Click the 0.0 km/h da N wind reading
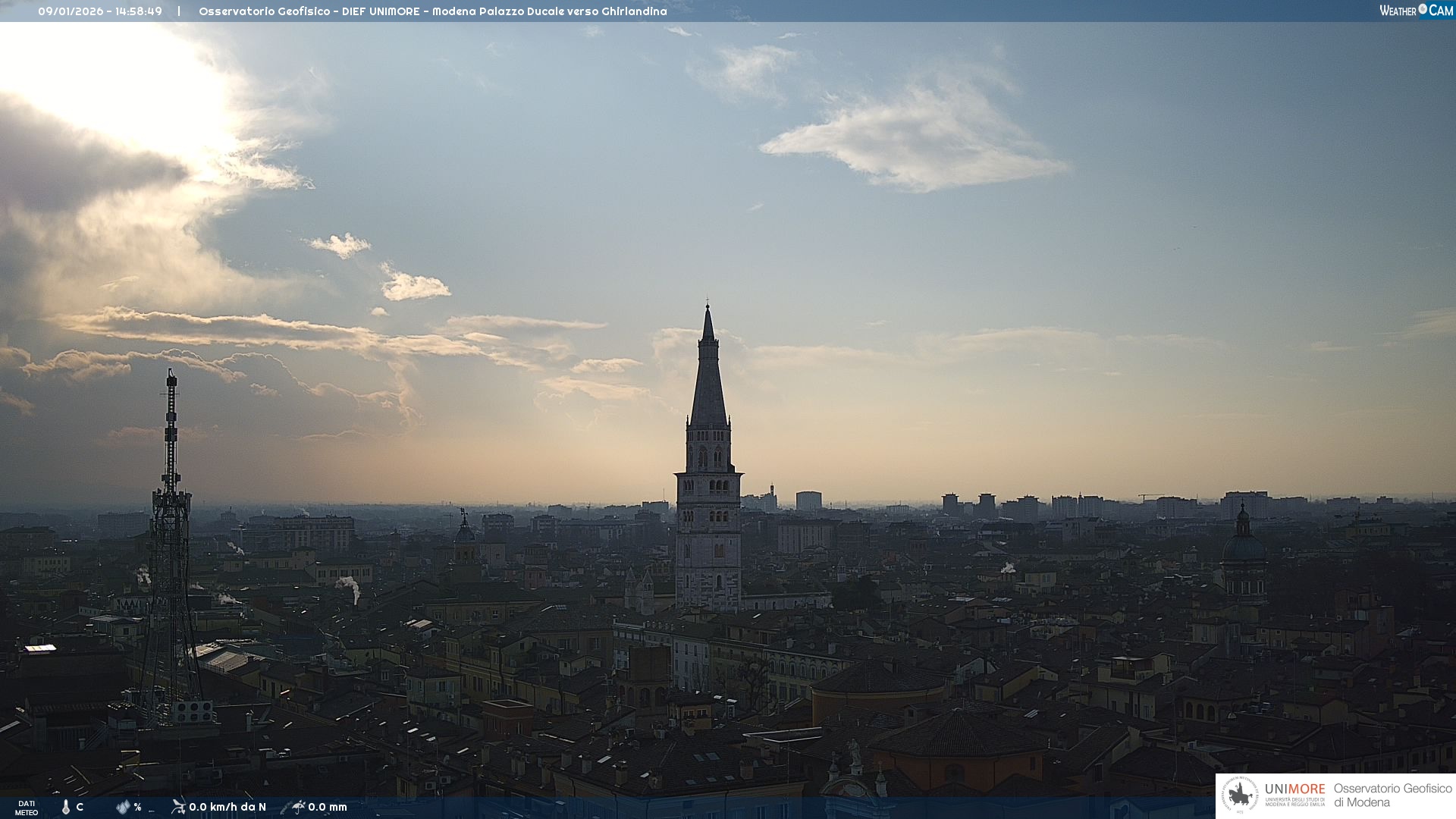Image resolution: width=1456 pixels, height=819 pixels. [x=227, y=807]
